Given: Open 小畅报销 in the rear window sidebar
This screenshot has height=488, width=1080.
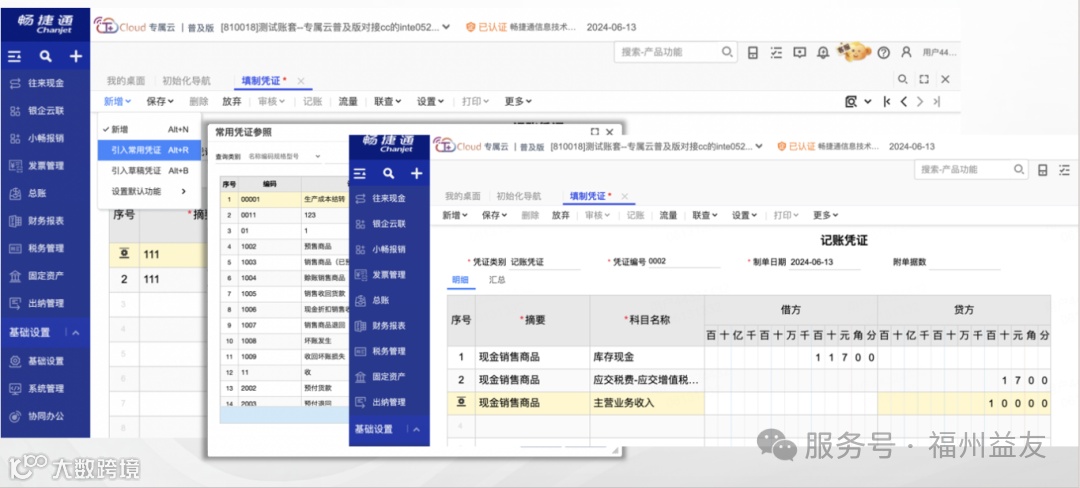Looking at the screenshot, I should [x=45, y=138].
